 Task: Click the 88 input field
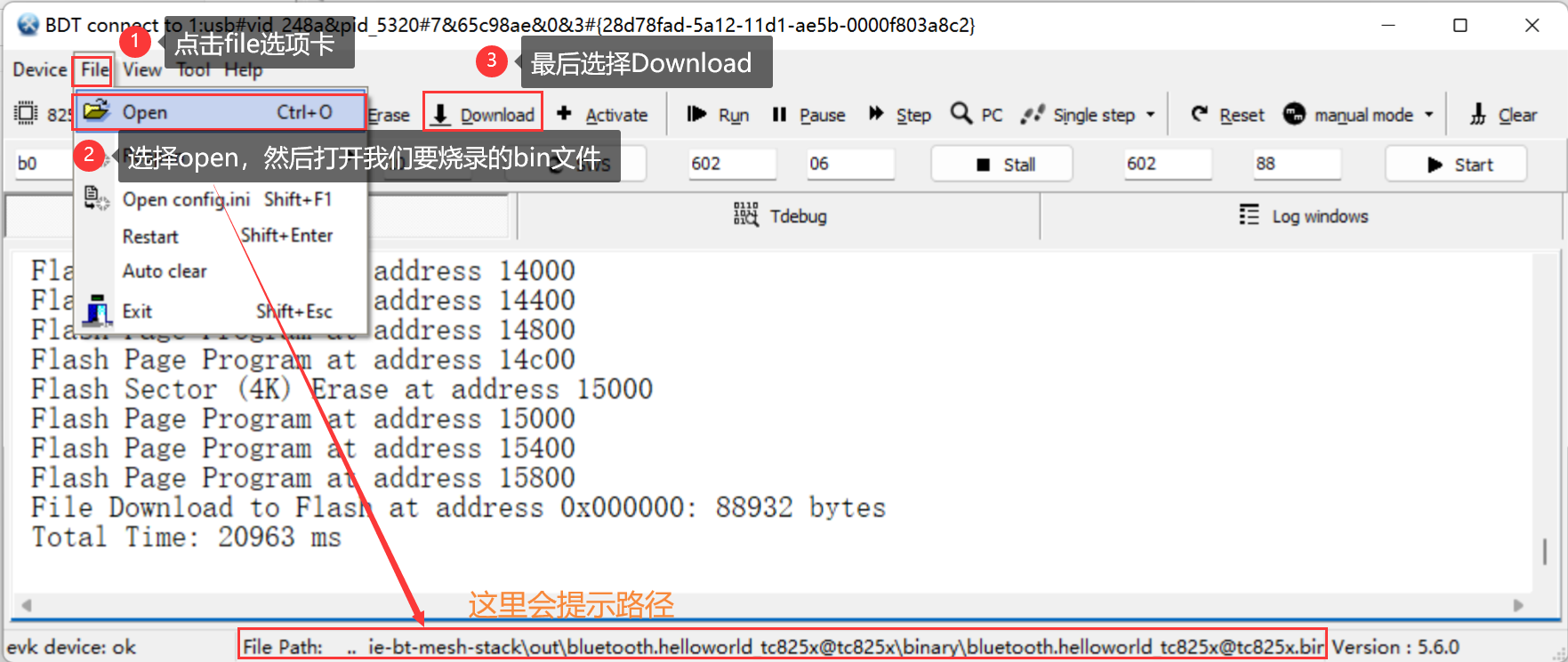coord(1297,164)
